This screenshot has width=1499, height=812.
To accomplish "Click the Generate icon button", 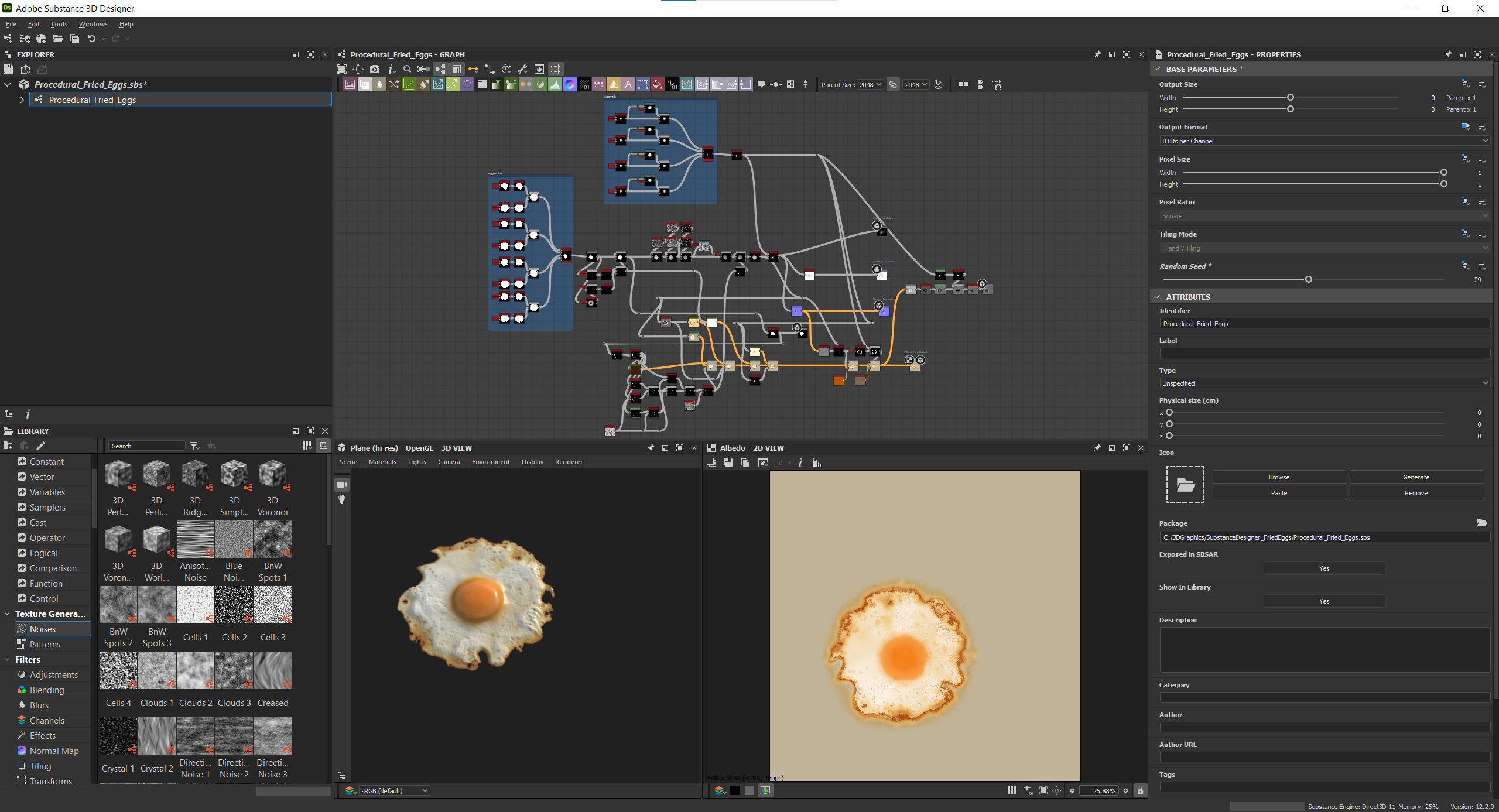I will coord(1416,477).
